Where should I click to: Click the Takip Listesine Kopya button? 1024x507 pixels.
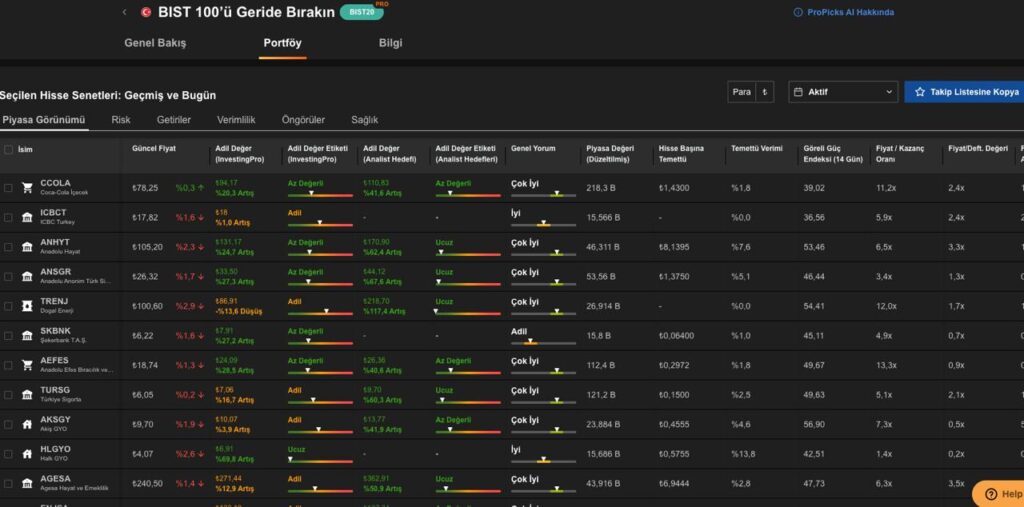[x=965, y=92]
